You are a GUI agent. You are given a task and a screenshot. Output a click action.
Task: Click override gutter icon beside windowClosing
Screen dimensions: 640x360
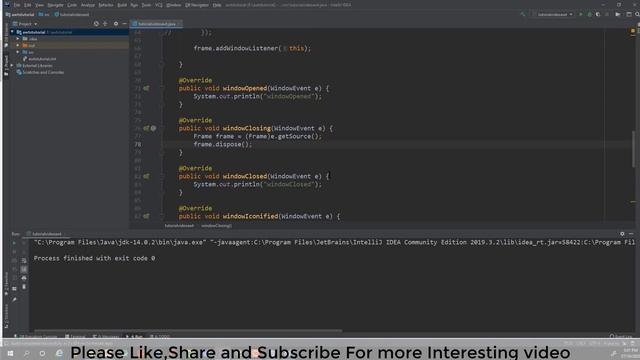(x=146, y=128)
